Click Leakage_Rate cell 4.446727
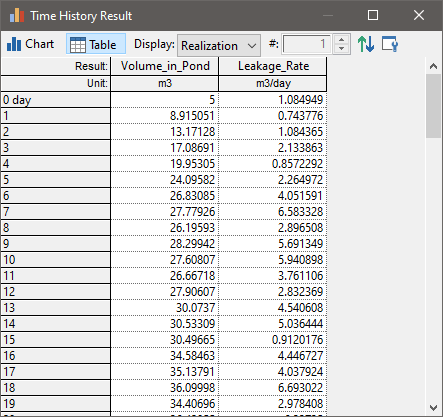The width and height of the screenshot is (443, 417). tap(273, 356)
